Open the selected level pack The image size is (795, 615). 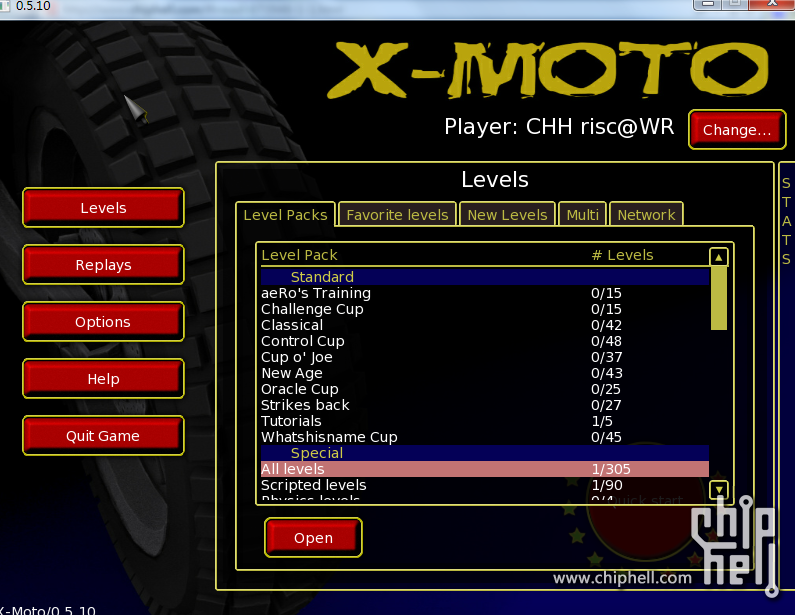coord(313,537)
